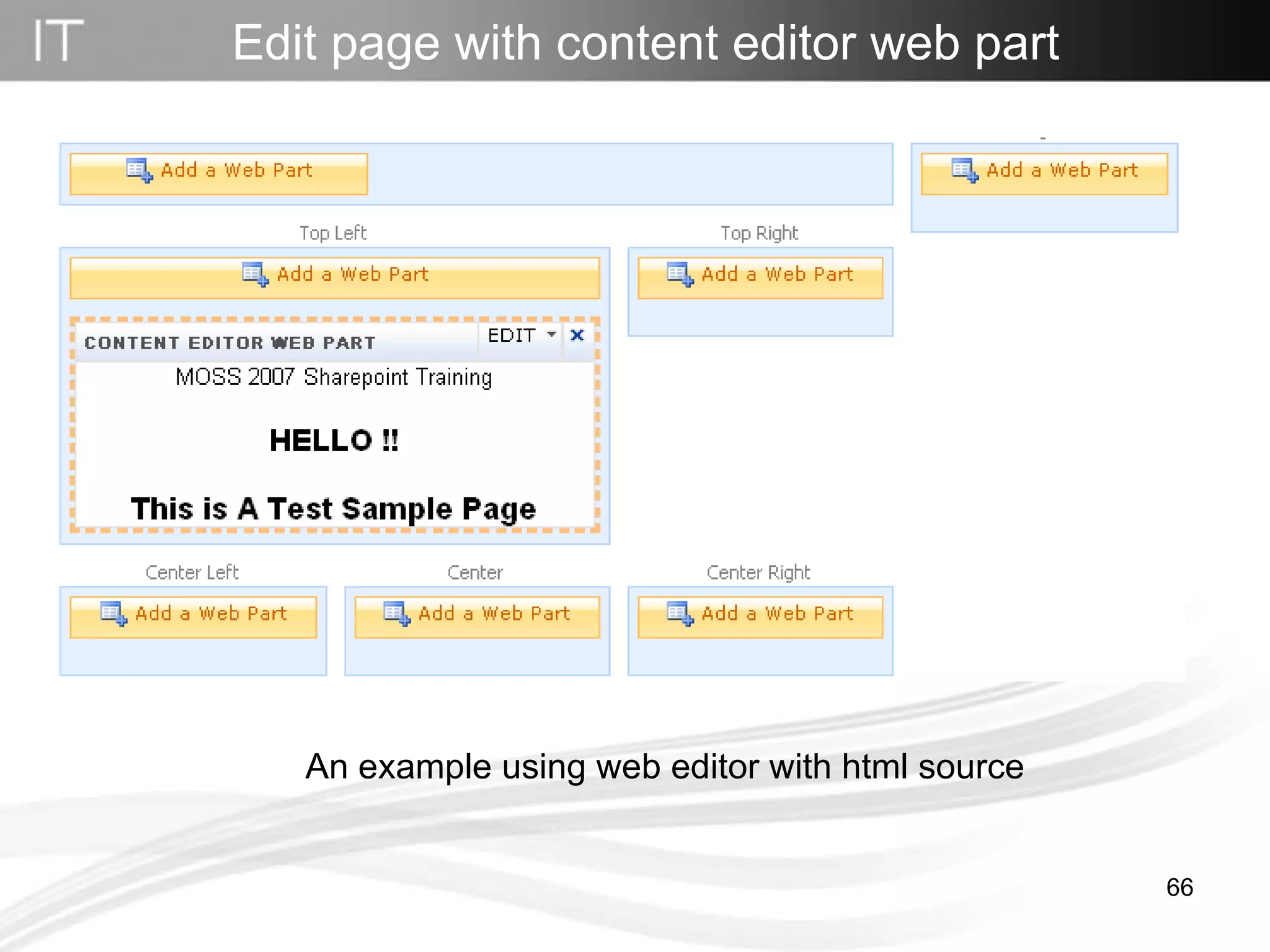Click 'This is A Test Sample Page' text
The width and height of the screenshot is (1270, 952).
pyautogui.click(x=334, y=509)
